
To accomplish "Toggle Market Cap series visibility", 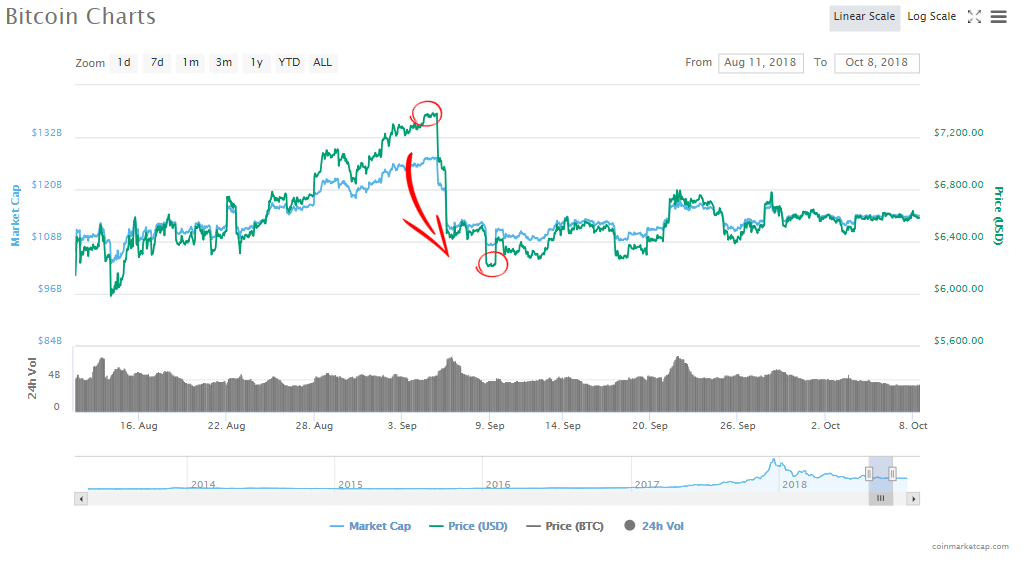I will pyautogui.click(x=370, y=526).
